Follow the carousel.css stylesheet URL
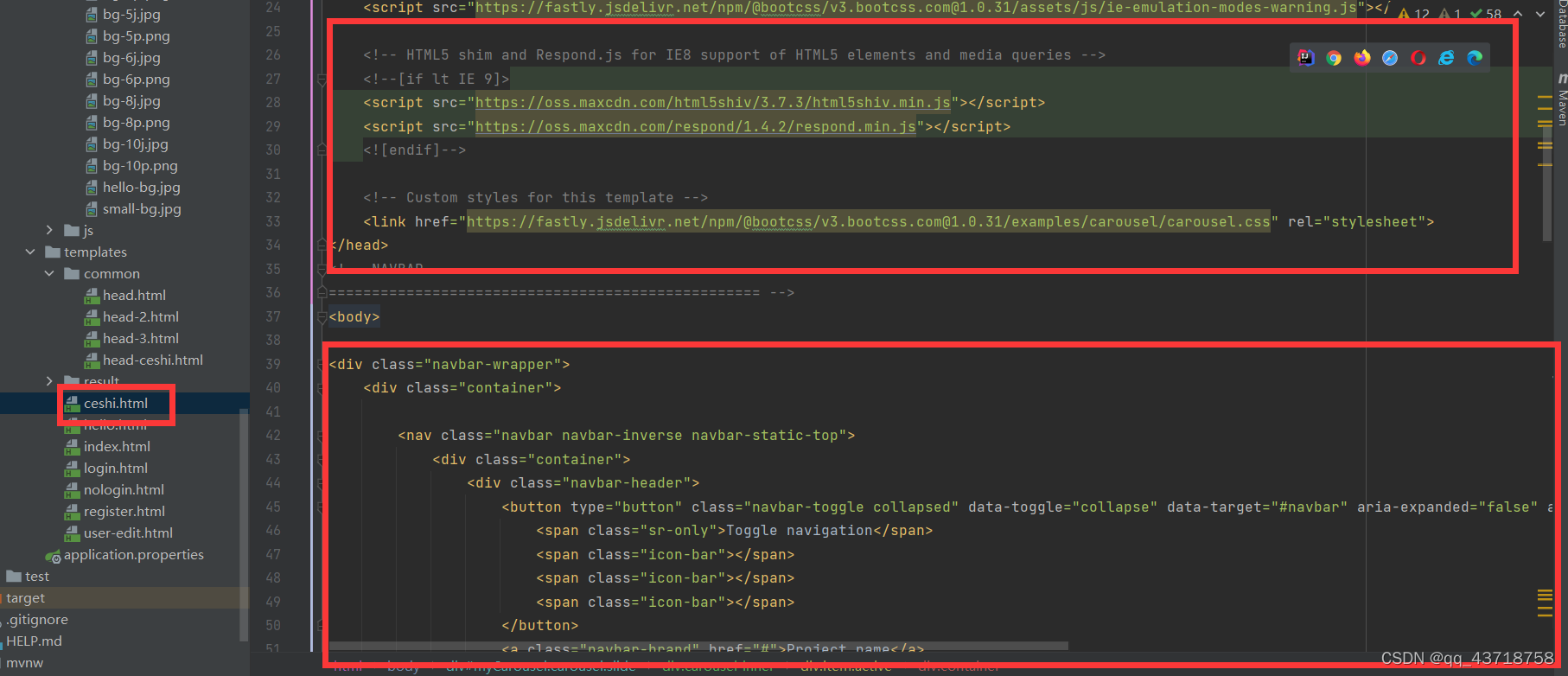Viewport: 1568px width, 676px height. tap(869, 222)
